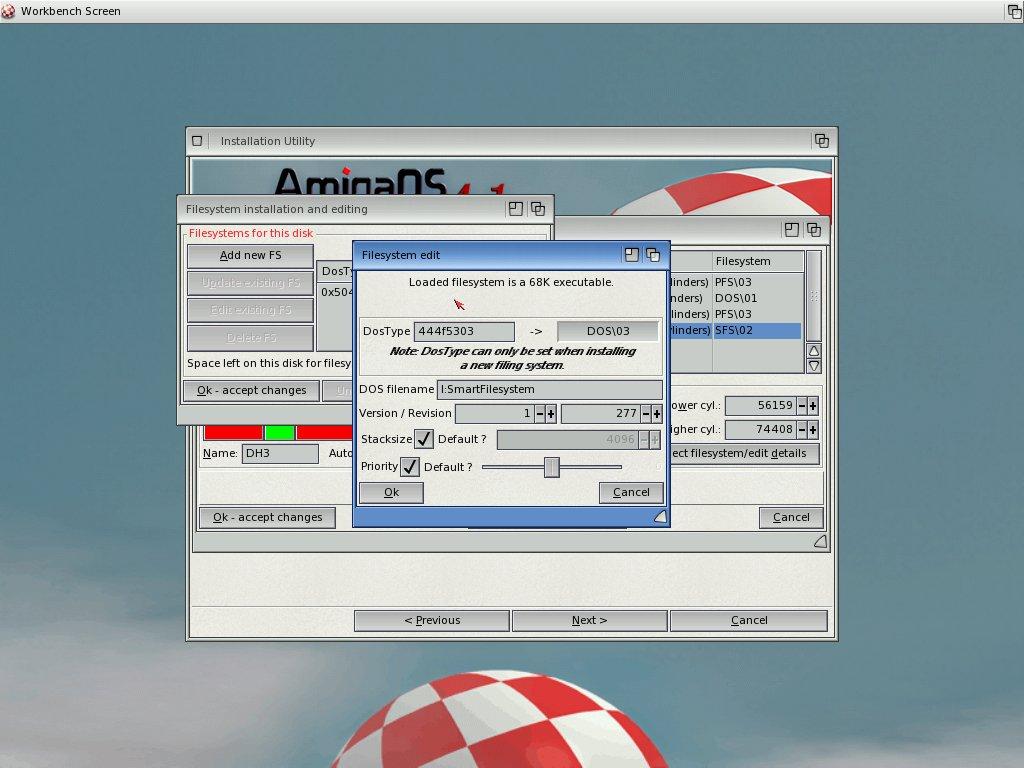Click the Select filesystem/edit details button
Image resolution: width=1024 pixels, height=768 pixels.
coord(744,453)
